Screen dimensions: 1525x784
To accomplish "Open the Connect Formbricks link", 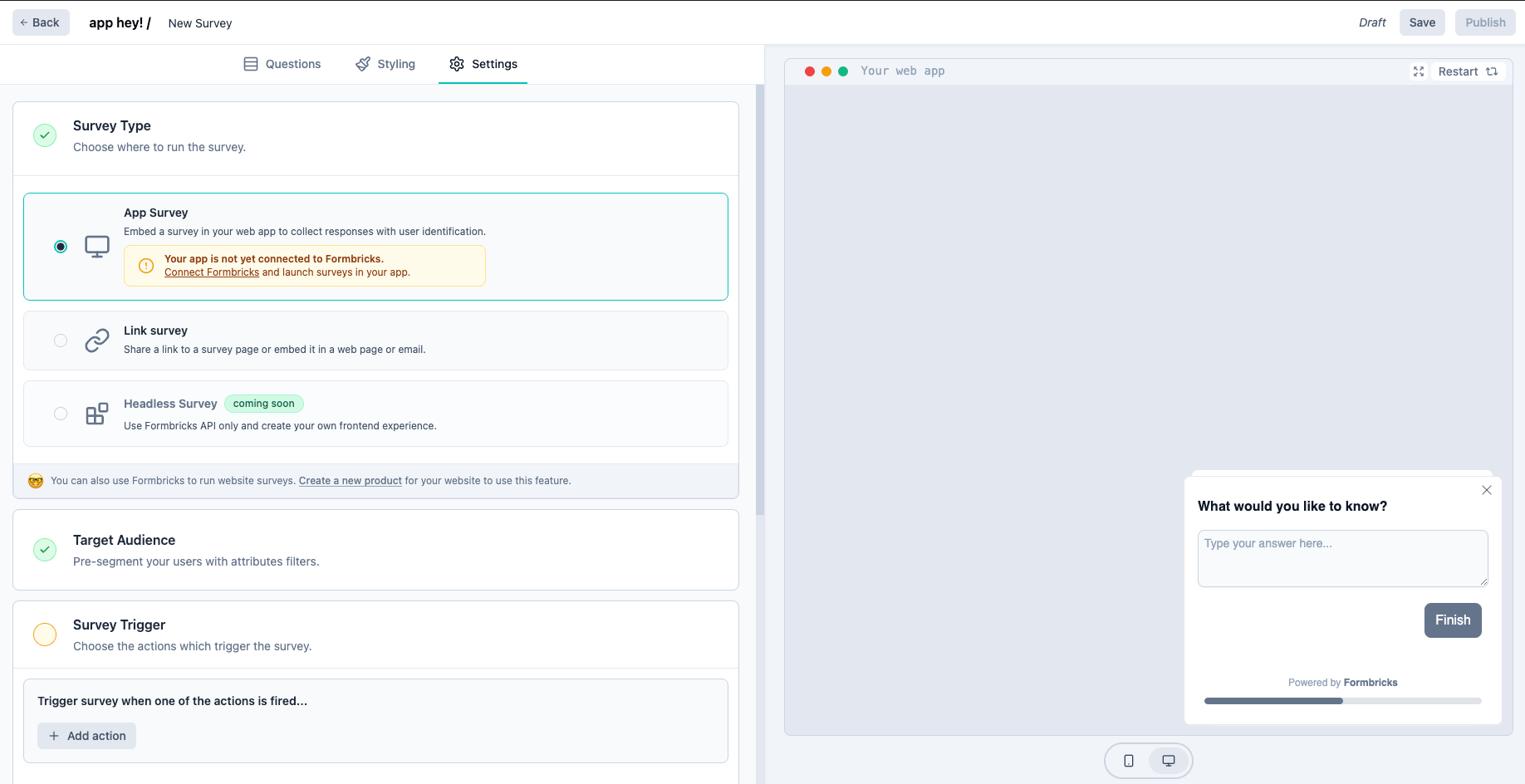I will (212, 272).
